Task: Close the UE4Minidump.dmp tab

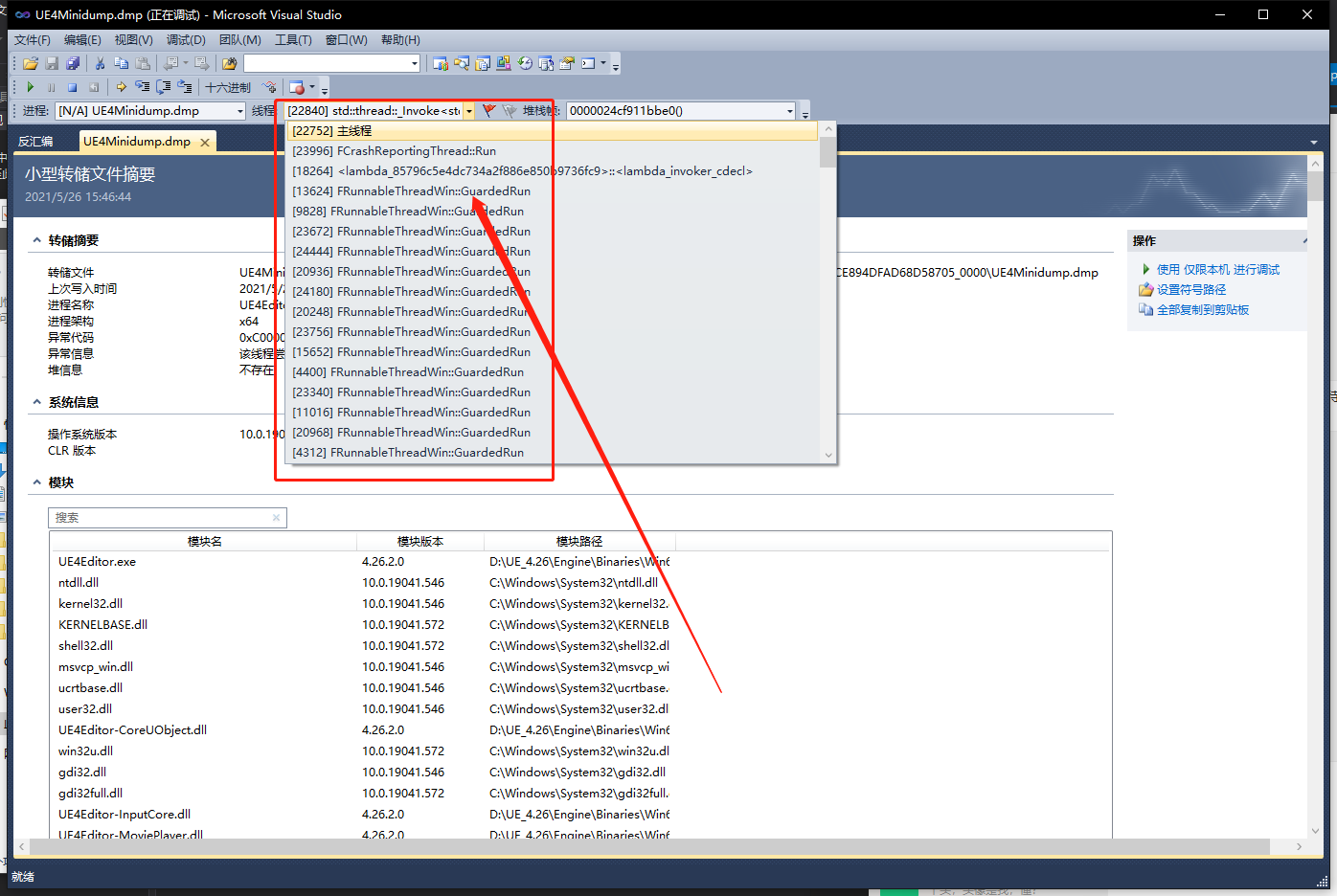Action: (205, 142)
